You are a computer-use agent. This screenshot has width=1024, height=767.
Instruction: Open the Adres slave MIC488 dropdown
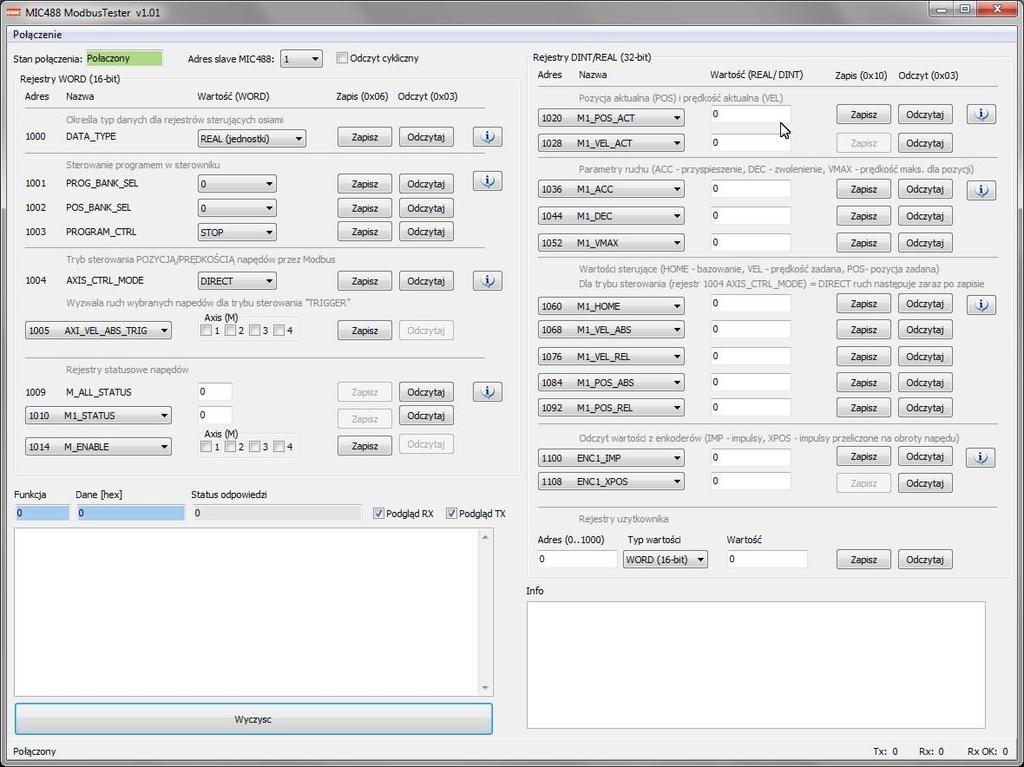tap(301, 59)
